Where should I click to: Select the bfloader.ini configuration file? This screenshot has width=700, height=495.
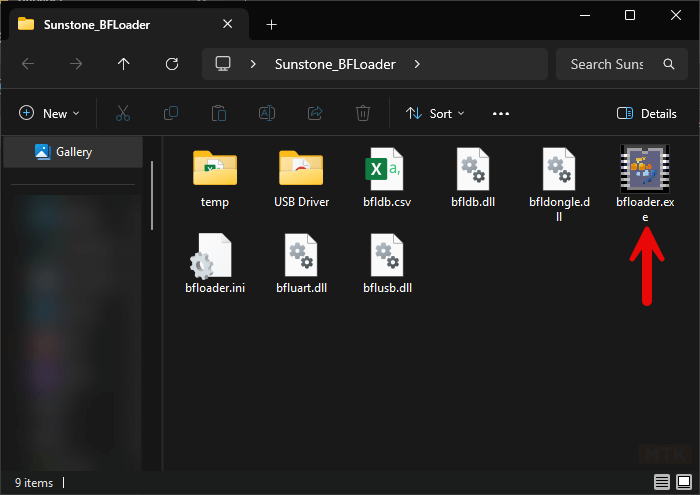tap(215, 263)
